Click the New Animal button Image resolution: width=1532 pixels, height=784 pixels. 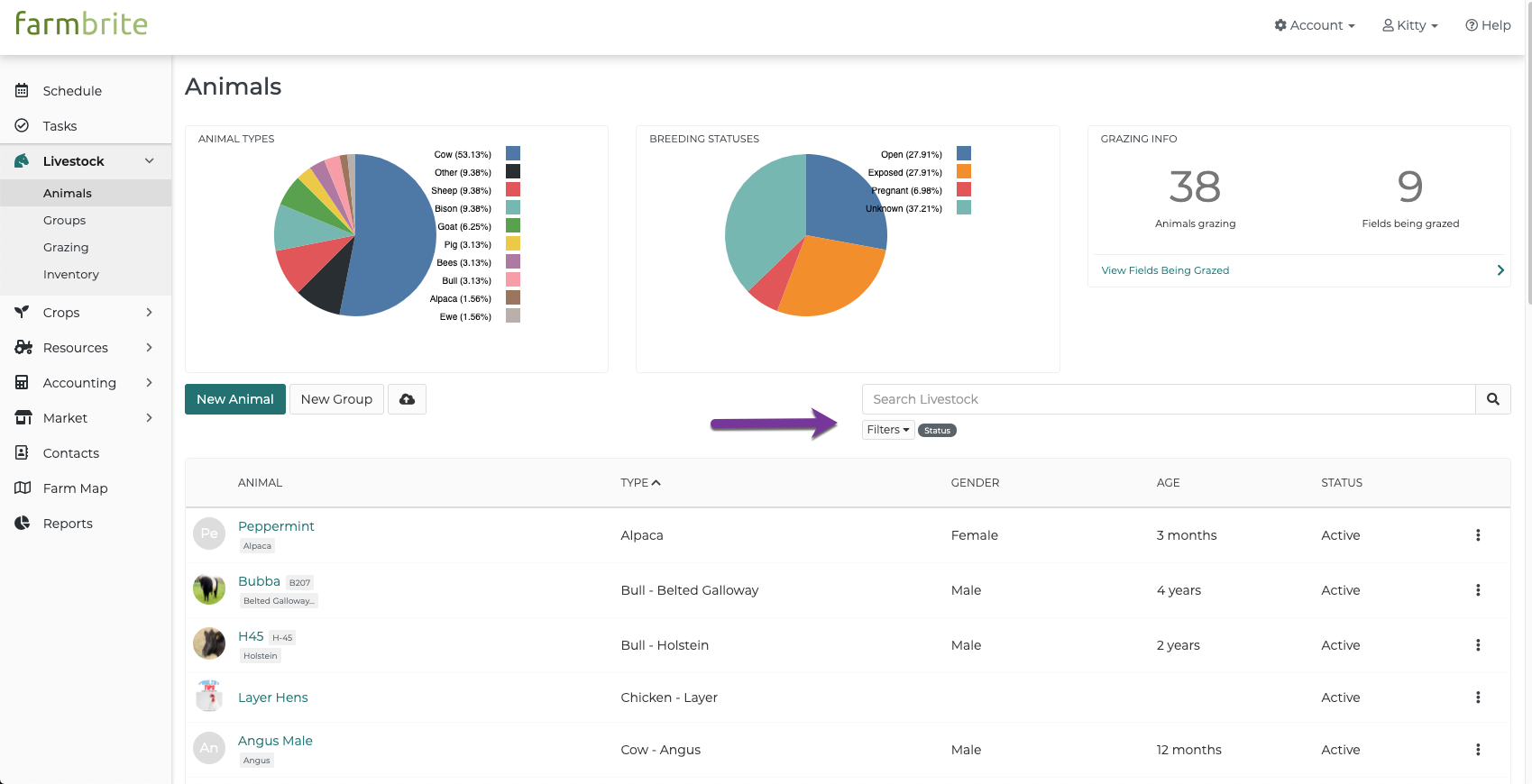tap(235, 399)
